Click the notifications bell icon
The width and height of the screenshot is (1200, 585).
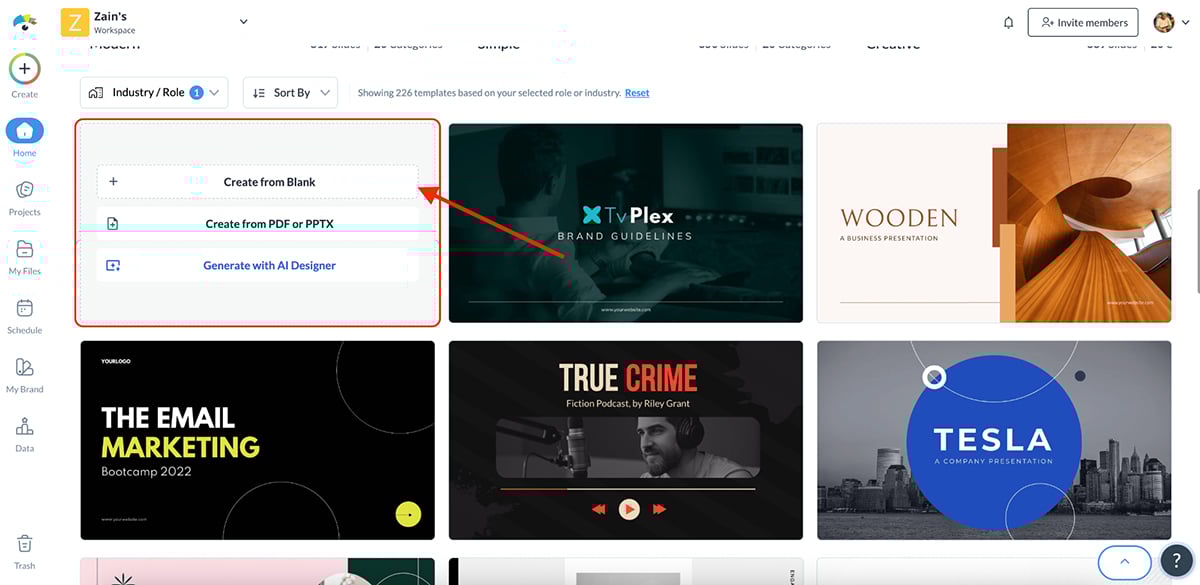[1008, 22]
